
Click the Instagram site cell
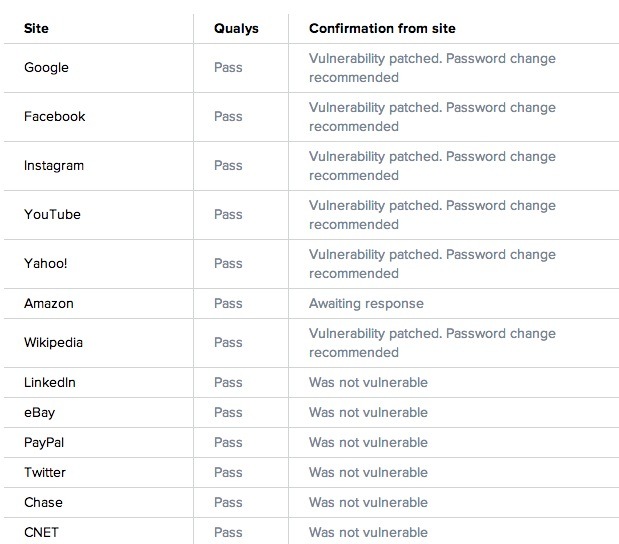[x=54, y=166]
